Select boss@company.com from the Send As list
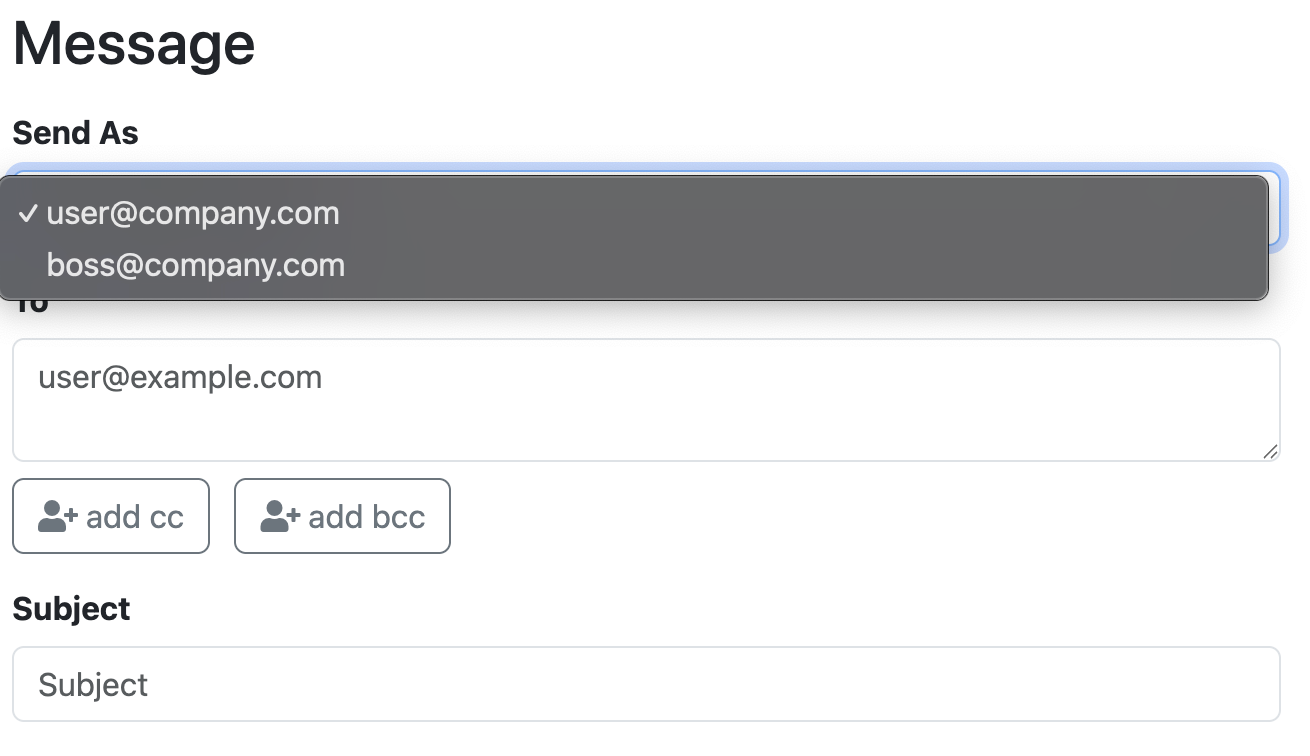 pos(634,265)
